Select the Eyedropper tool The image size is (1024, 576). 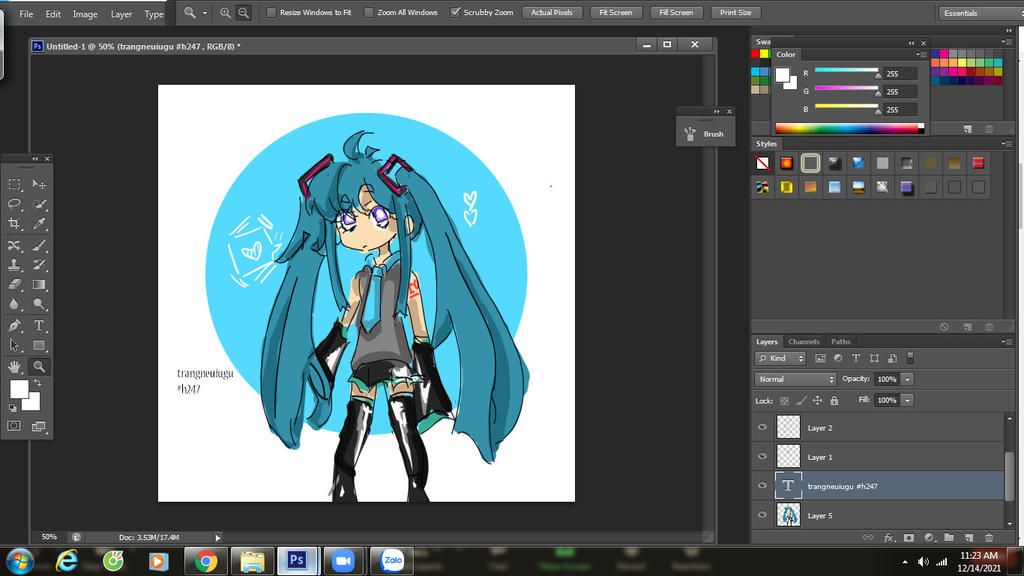pyautogui.click(x=39, y=224)
